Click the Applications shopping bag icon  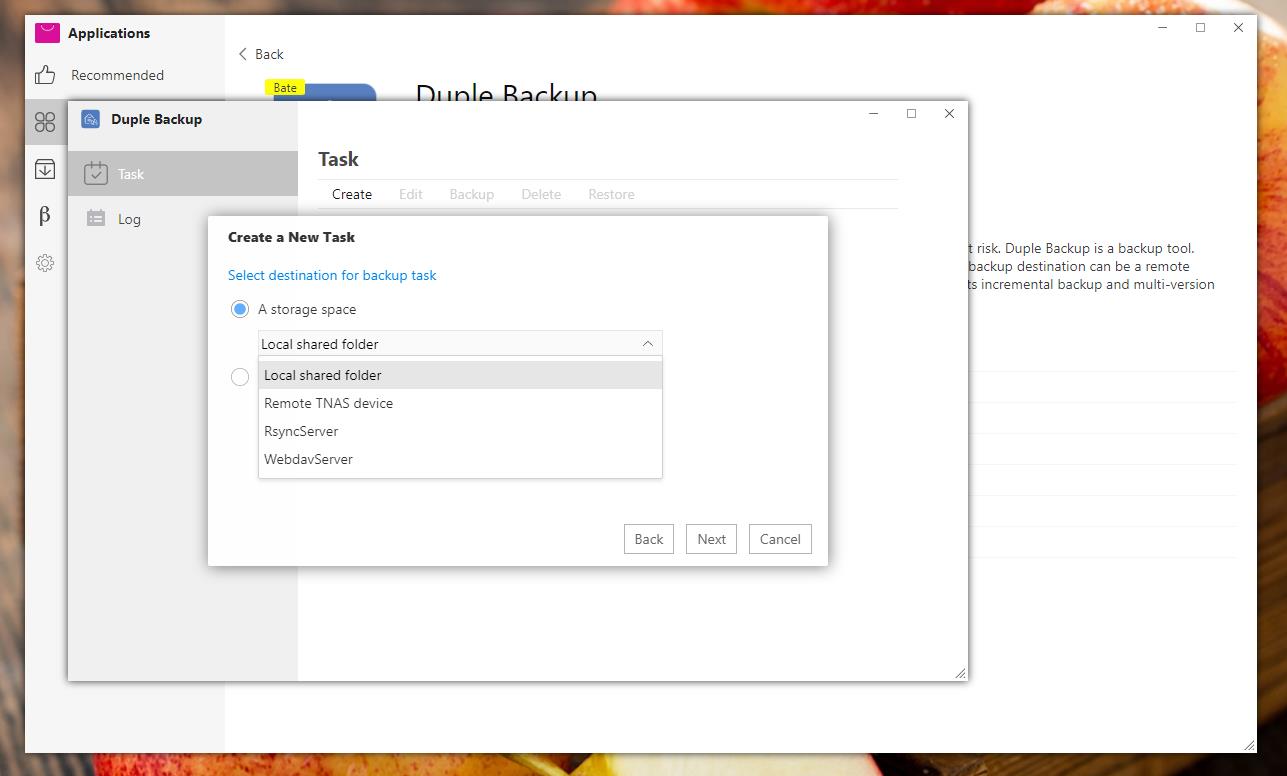click(x=47, y=33)
